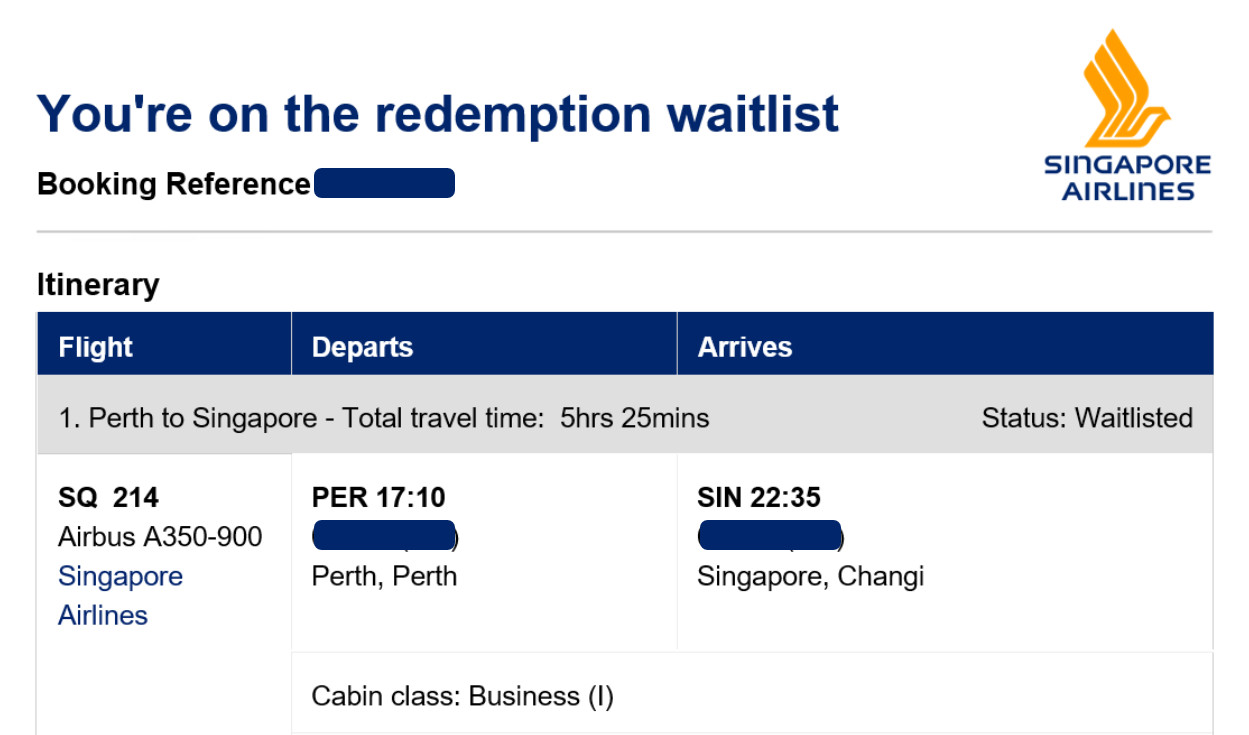This screenshot has height=735, width=1249.
Task: Click the redacted arrival date
Action: click(x=771, y=536)
